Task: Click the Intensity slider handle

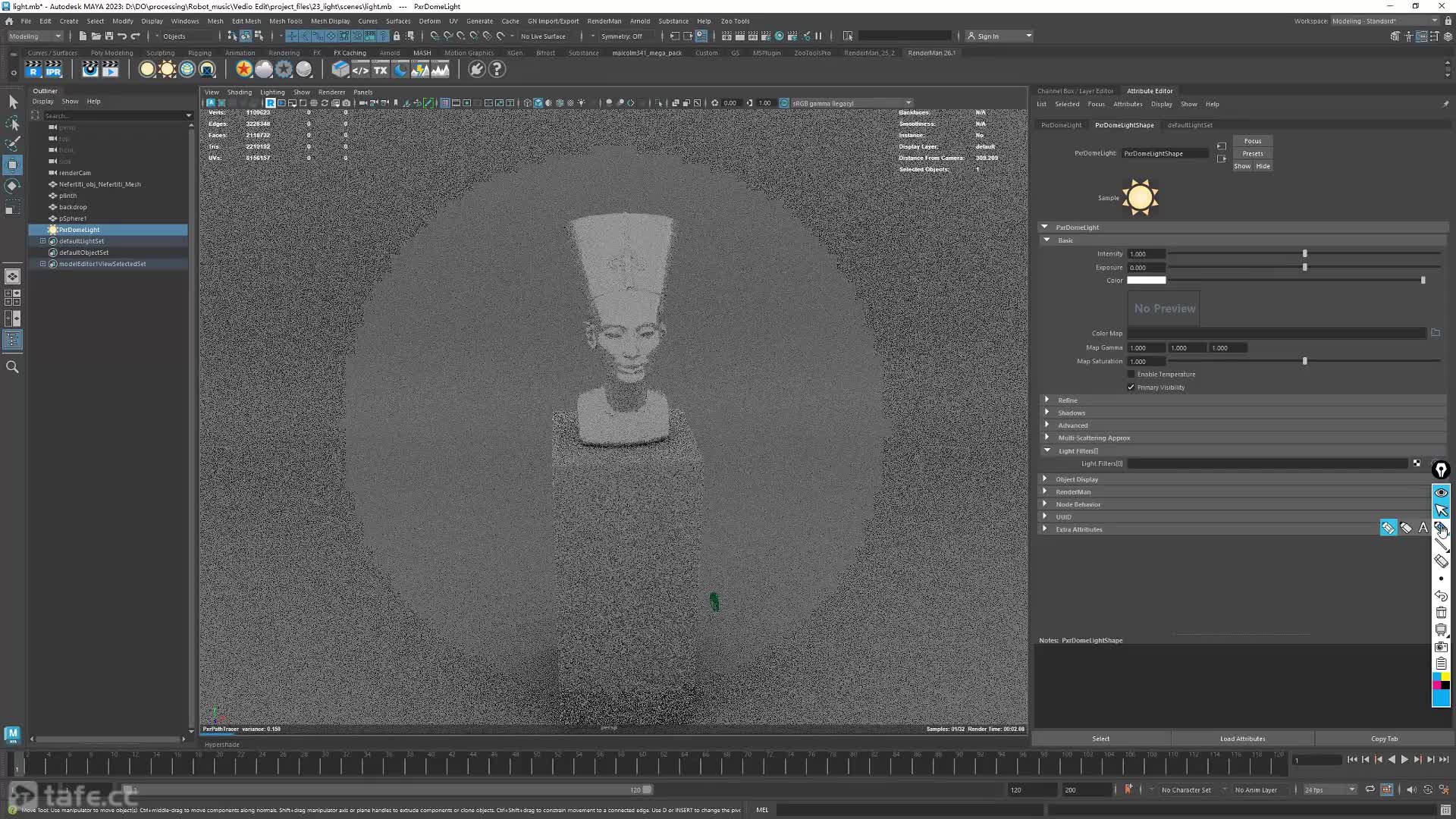Action: (x=1304, y=254)
